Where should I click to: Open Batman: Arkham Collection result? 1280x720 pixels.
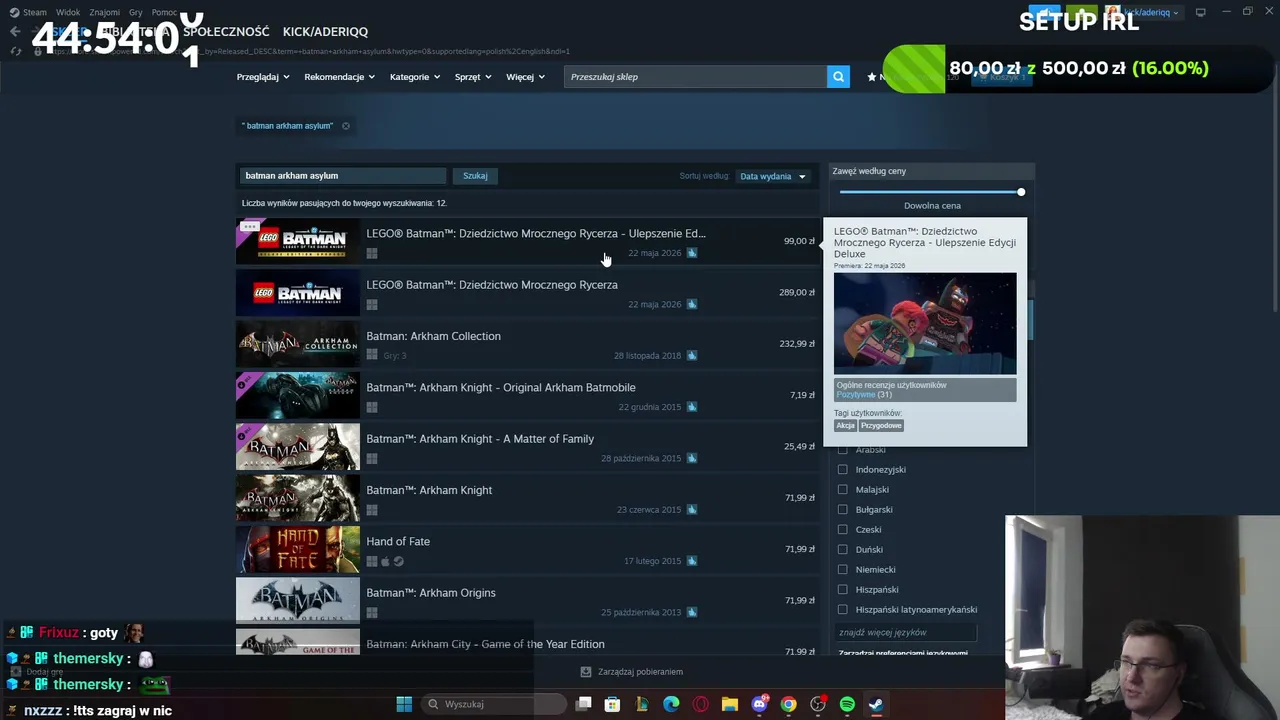coord(528,344)
